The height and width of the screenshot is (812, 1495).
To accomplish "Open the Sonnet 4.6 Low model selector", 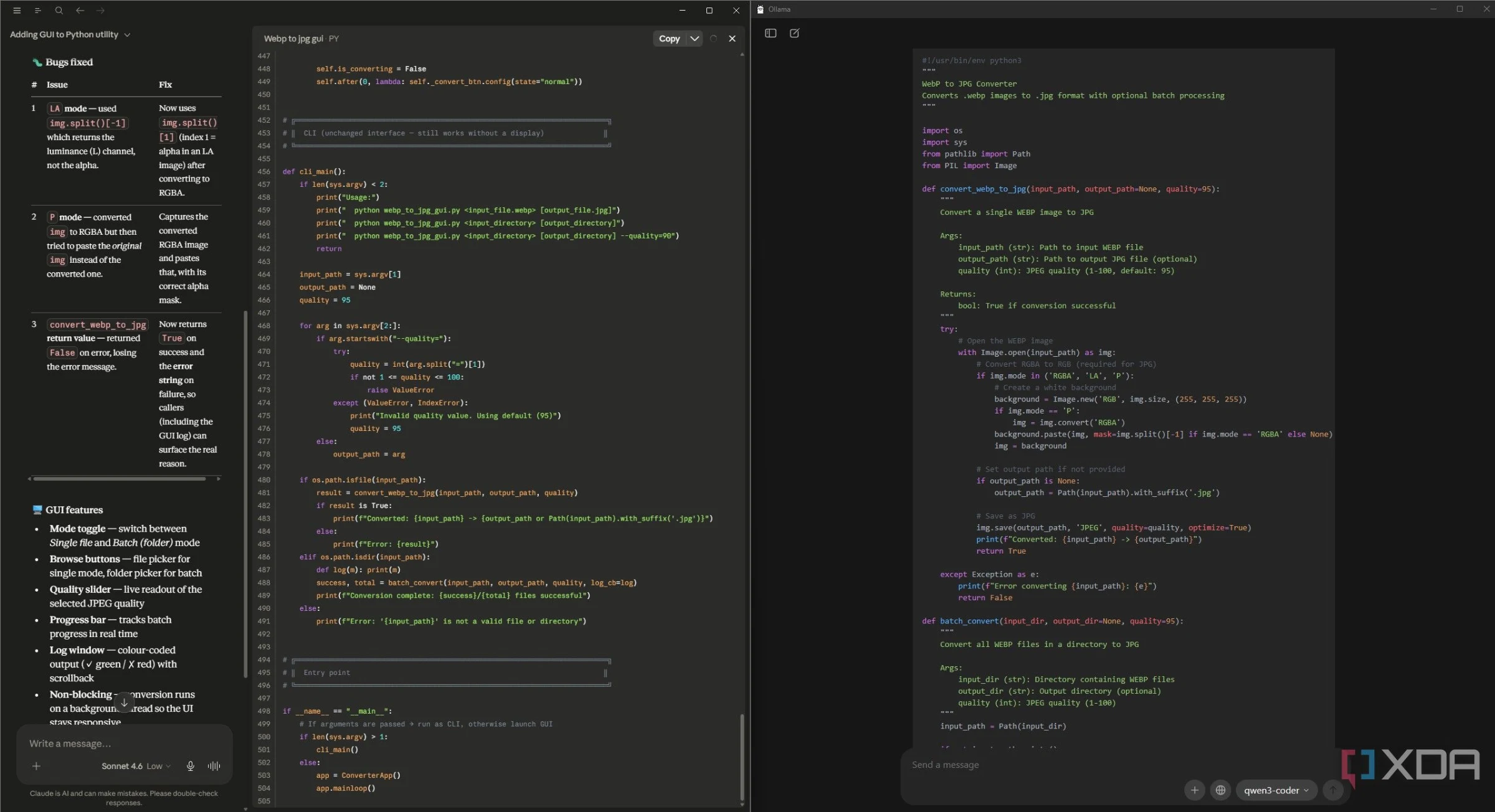I will coord(136,766).
